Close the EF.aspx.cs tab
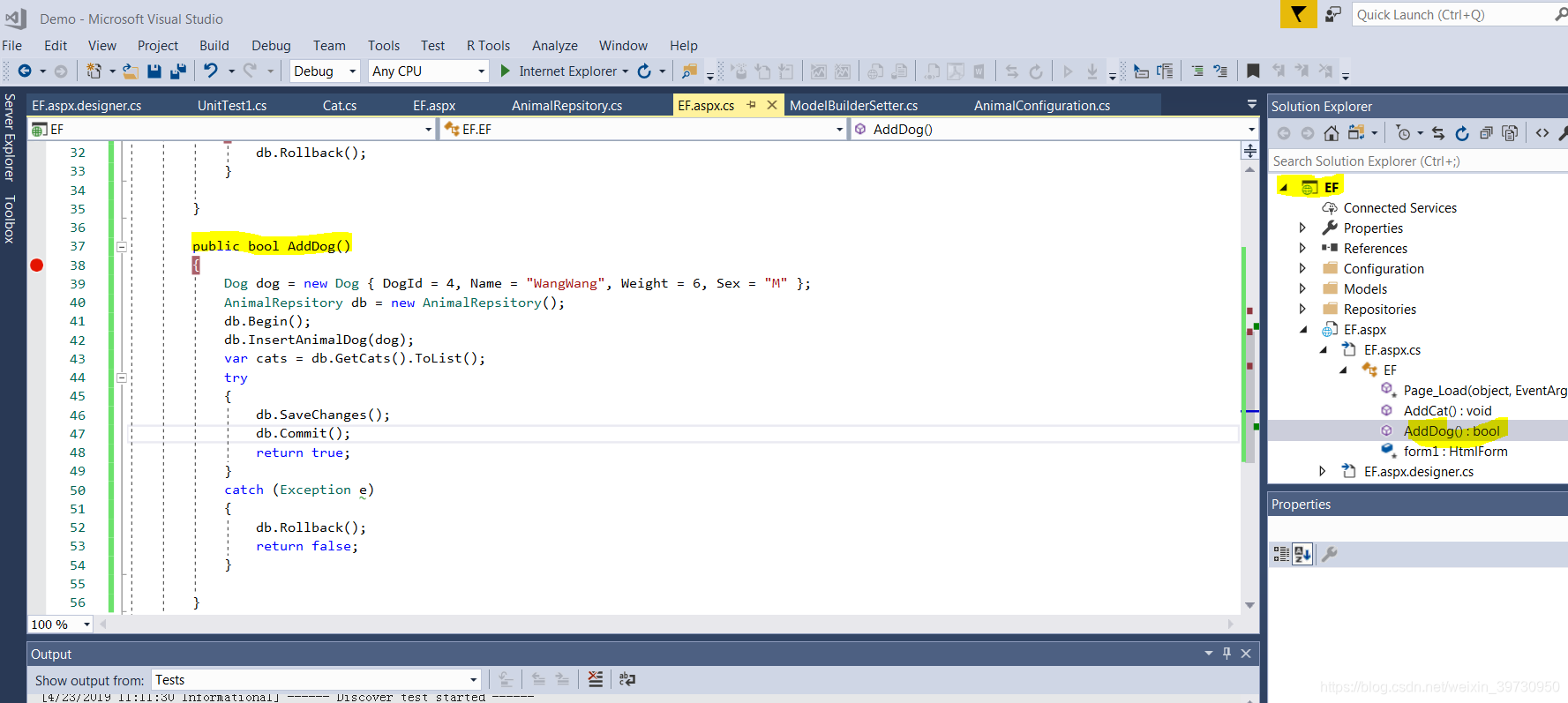This screenshot has width=1568, height=703. (772, 105)
